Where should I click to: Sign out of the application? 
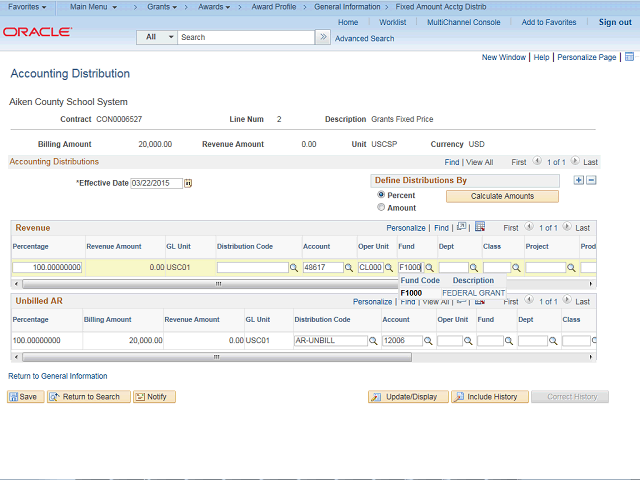coord(615,22)
